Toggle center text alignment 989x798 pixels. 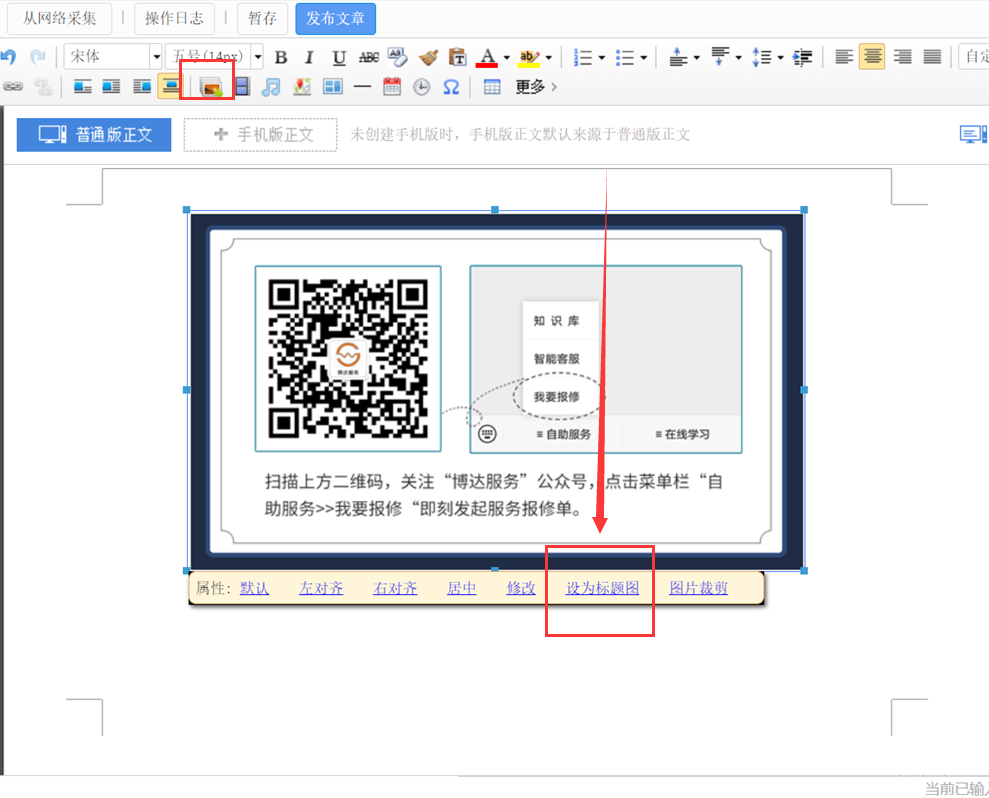point(872,57)
